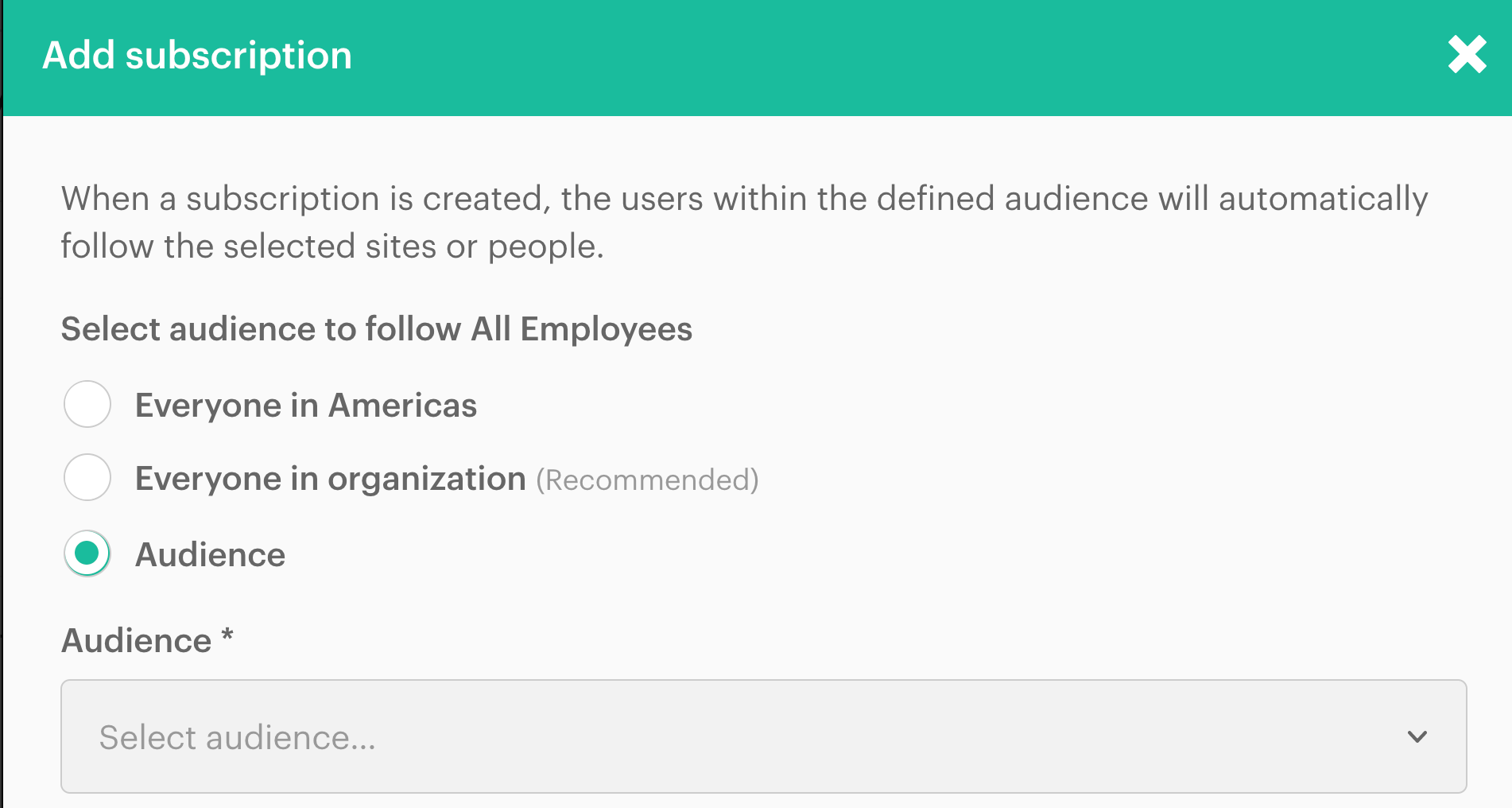
Task: Click the word "organization" in the second option
Action: [x=427, y=479]
